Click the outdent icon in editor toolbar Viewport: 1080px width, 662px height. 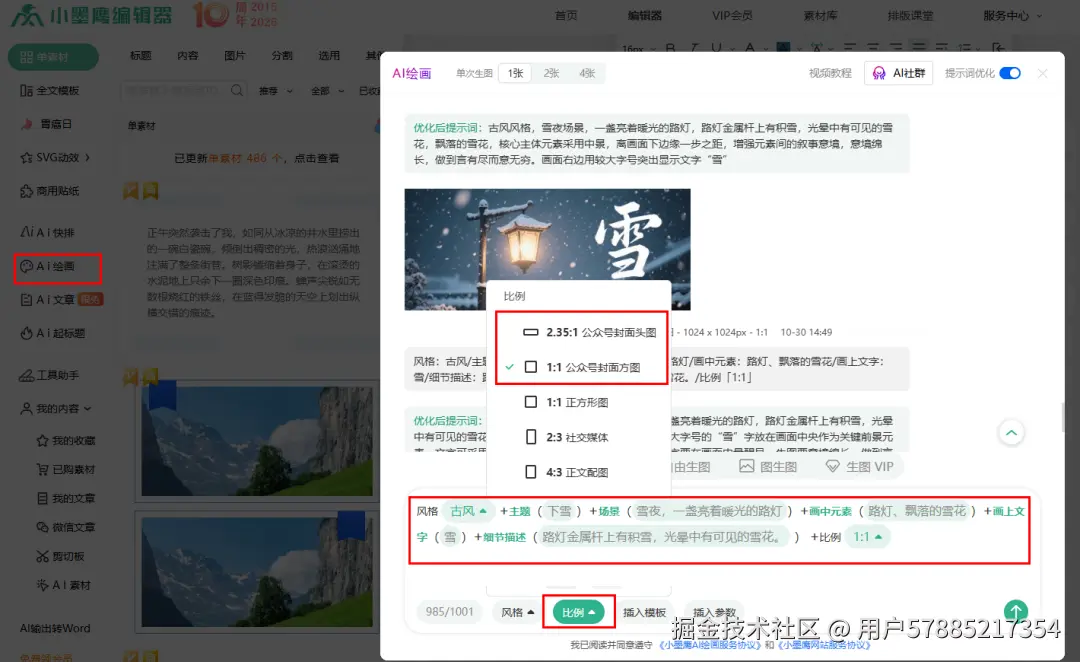click(998, 48)
